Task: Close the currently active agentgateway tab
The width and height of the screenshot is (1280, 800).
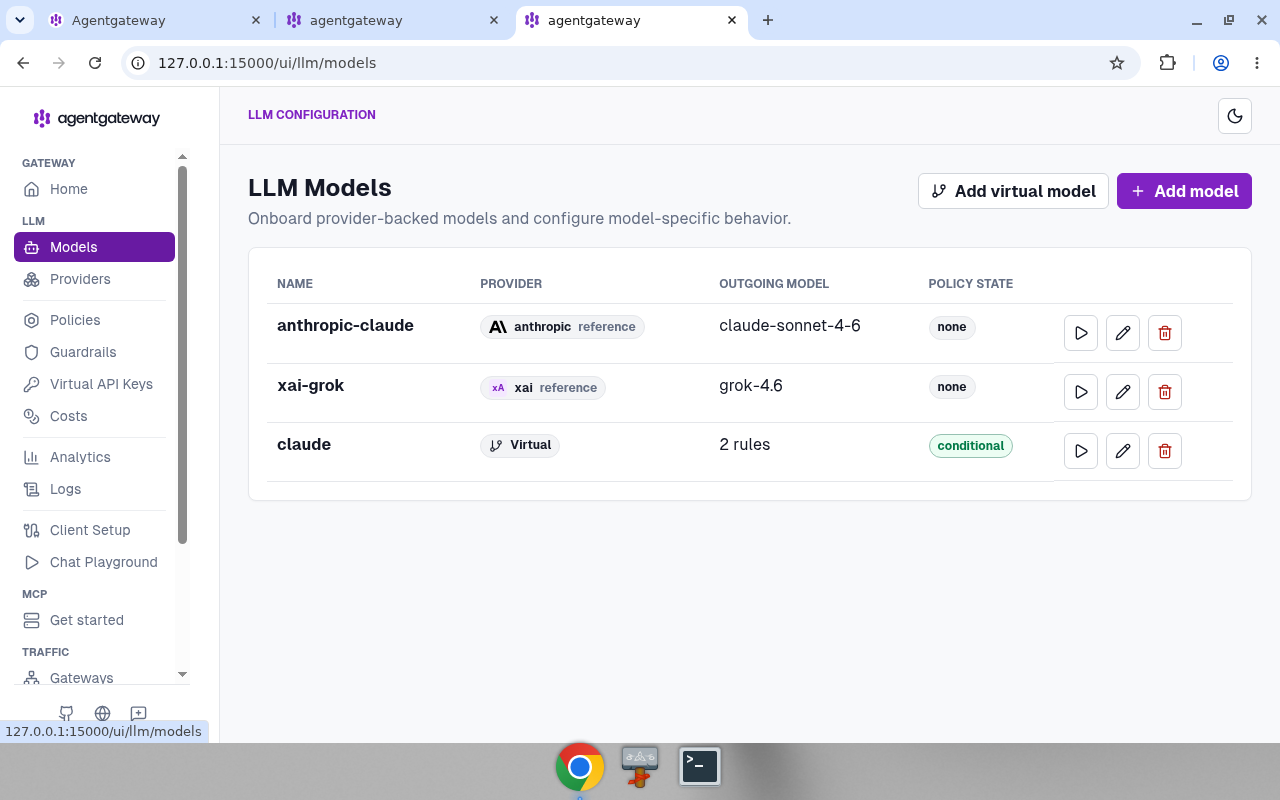Action: [733, 20]
